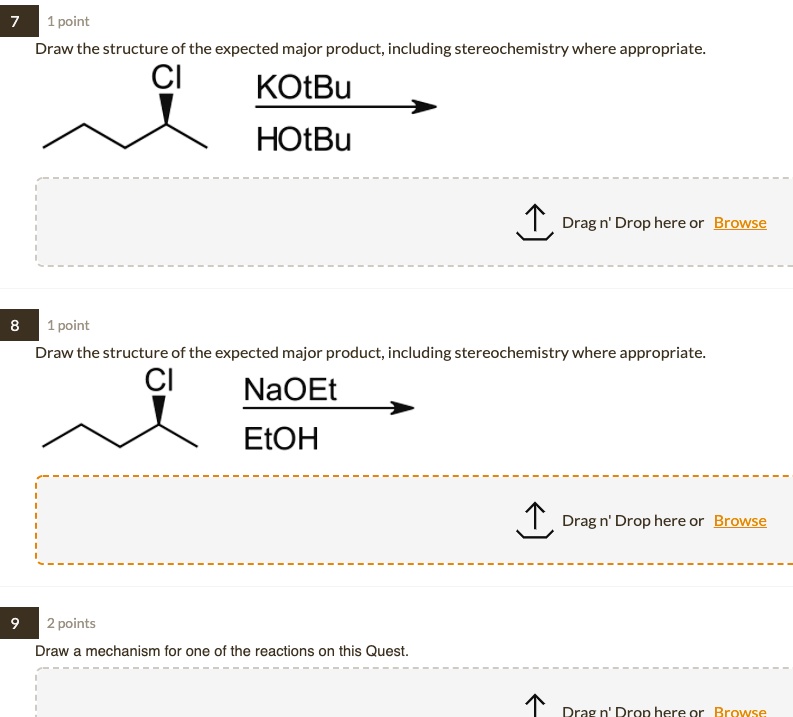Click the upload arrow icon in question 7
The width and height of the screenshot is (793, 717).
click(x=534, y=223)
